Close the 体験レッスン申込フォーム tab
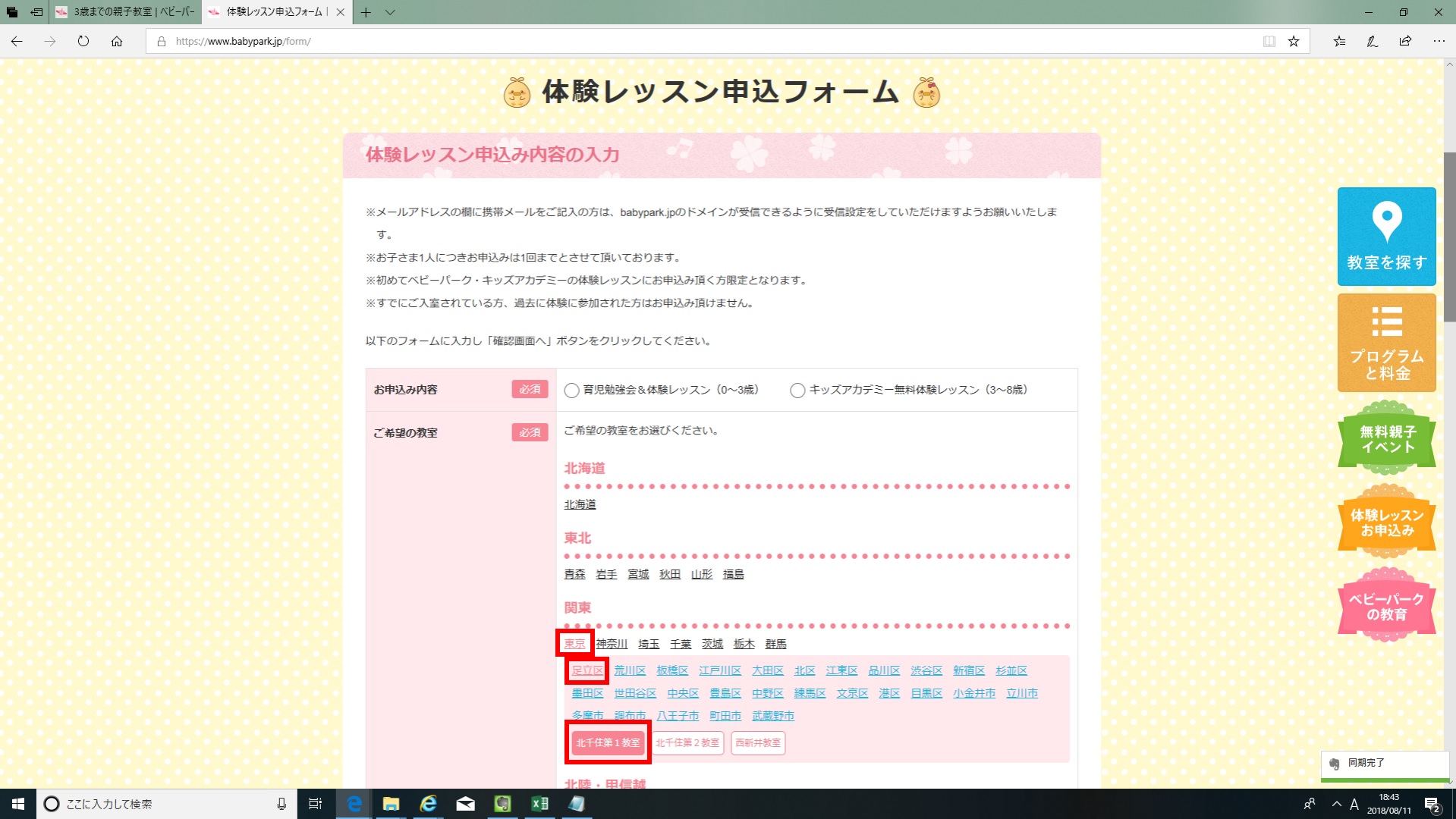Image resolution: width=1456 pixels, height=819 pixels. pyautogui.click(x=340, y=12)
